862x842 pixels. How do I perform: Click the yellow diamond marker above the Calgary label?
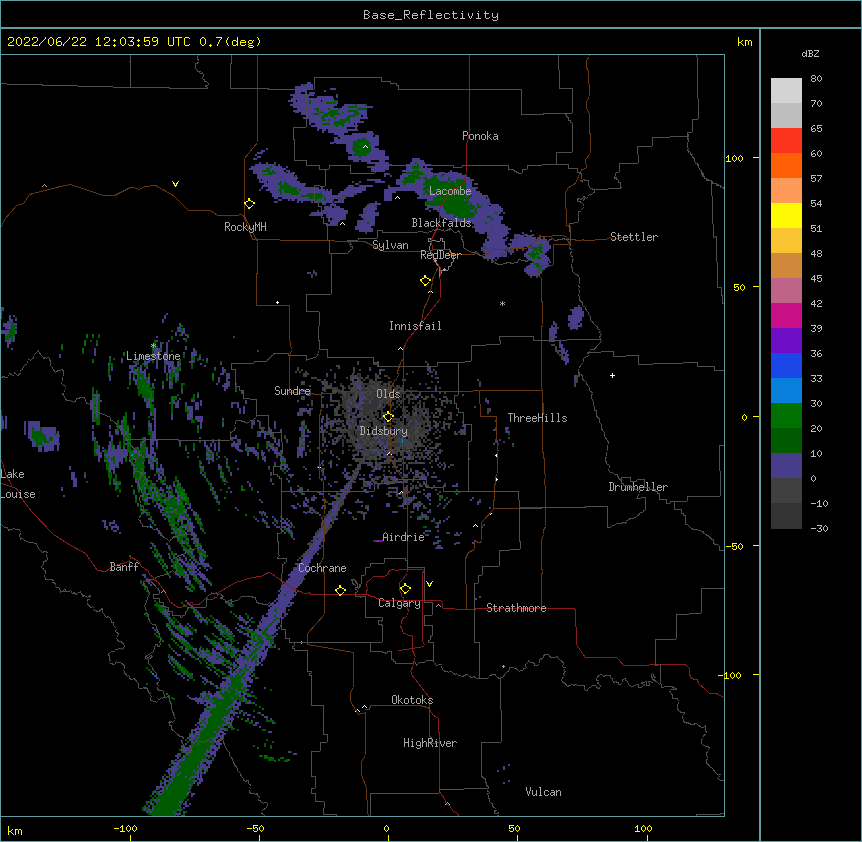(x=405, y=589)
